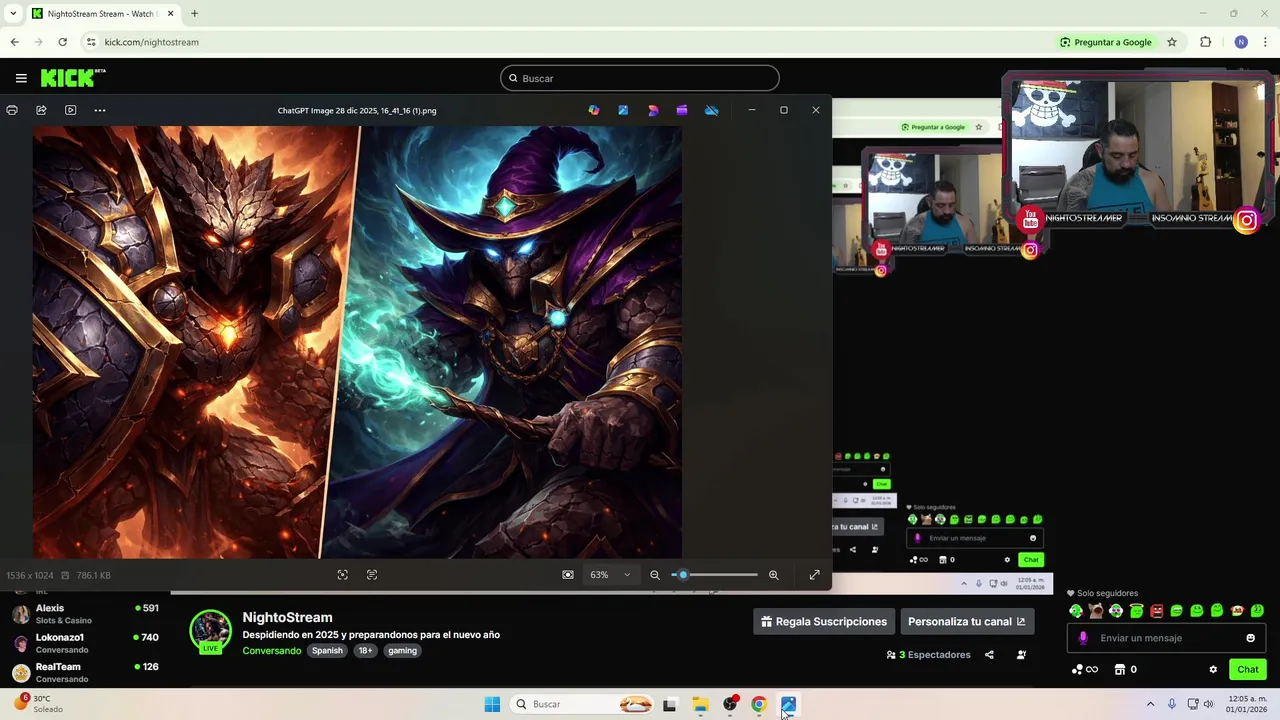Toggle actual size view icon beside 63%

point(568,575)
